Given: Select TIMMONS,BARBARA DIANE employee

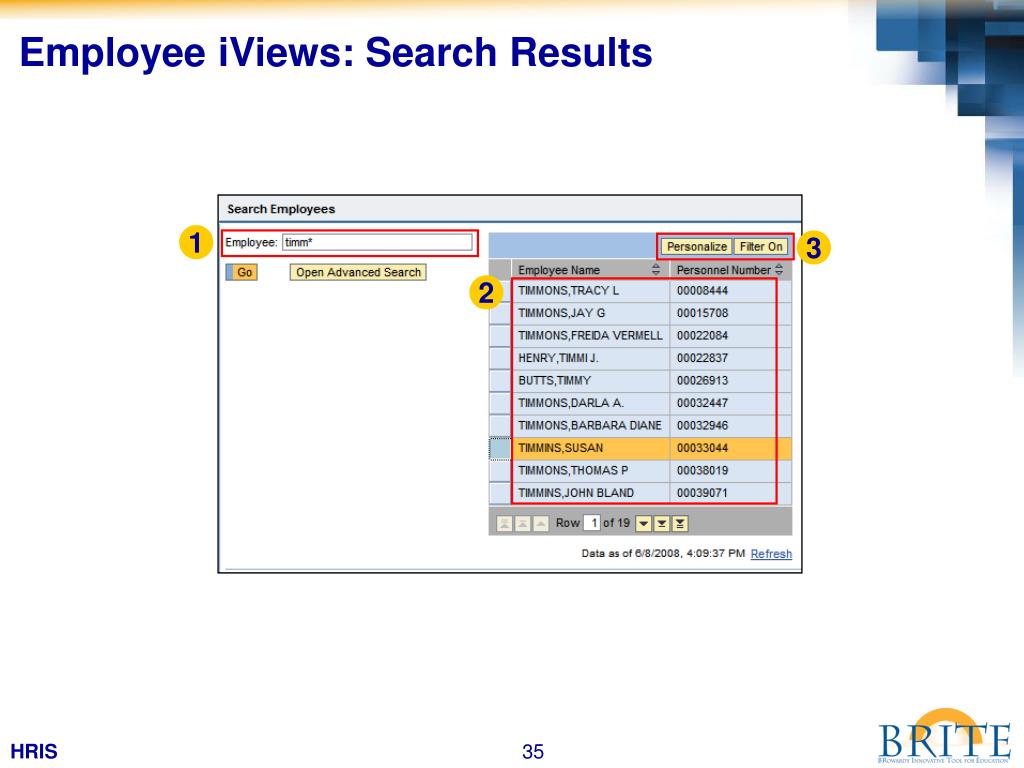Looking at the screenshot, I should point(590,426).
